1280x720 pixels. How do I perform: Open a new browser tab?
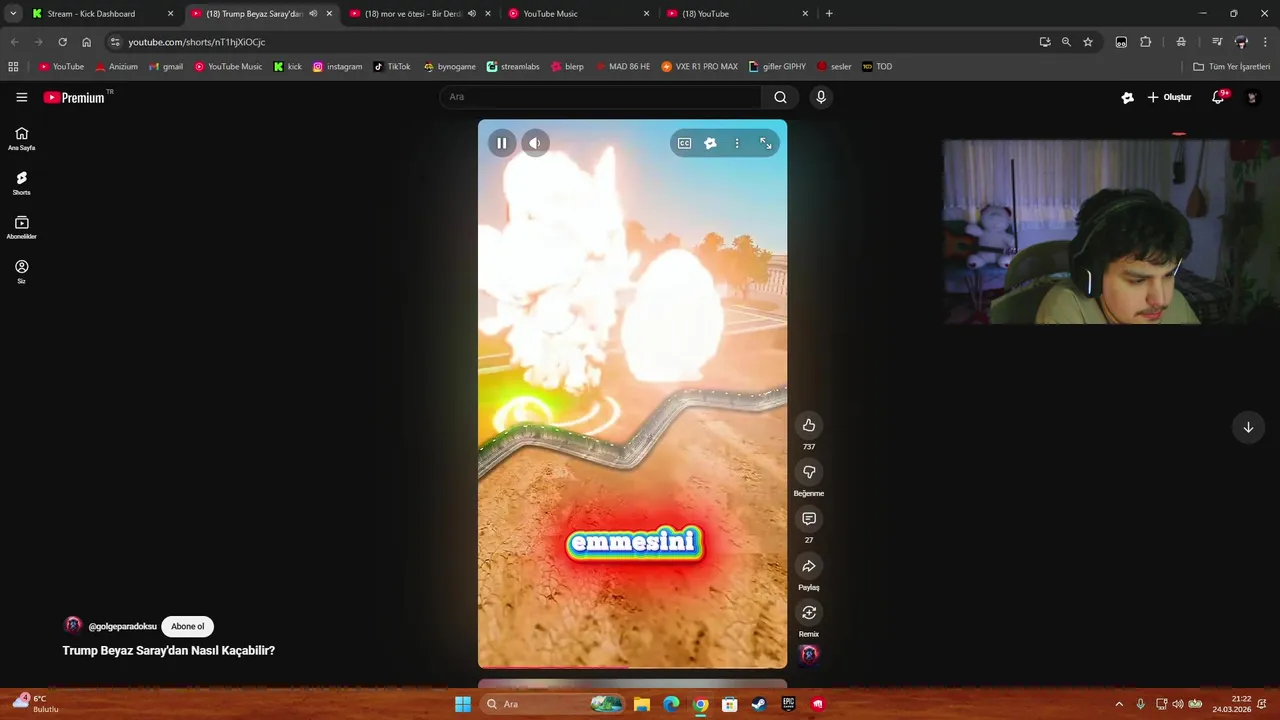pyautogui.click(x=829, y=14)
